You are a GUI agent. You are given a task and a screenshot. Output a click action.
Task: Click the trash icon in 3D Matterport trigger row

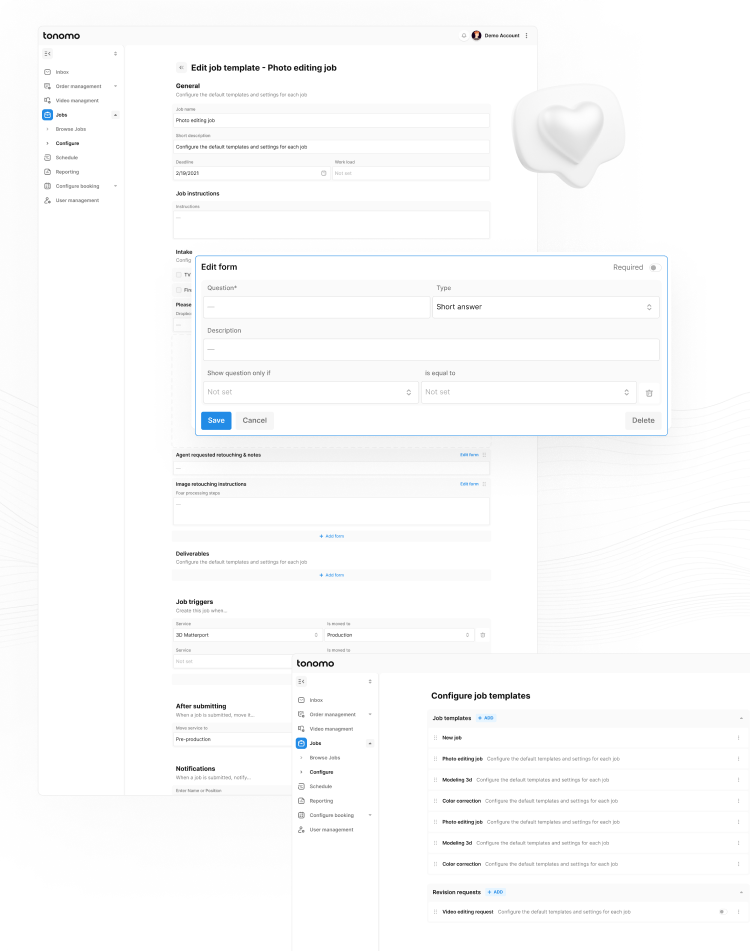[x=482, y=634]
